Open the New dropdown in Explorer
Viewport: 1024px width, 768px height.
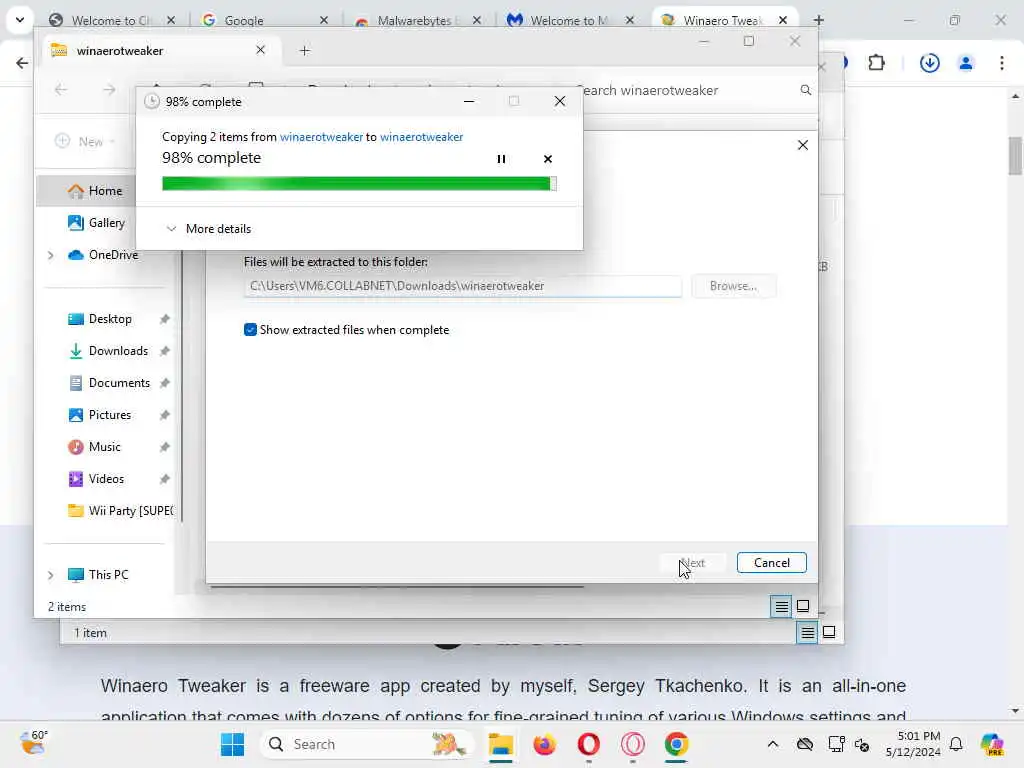(85, 141)
